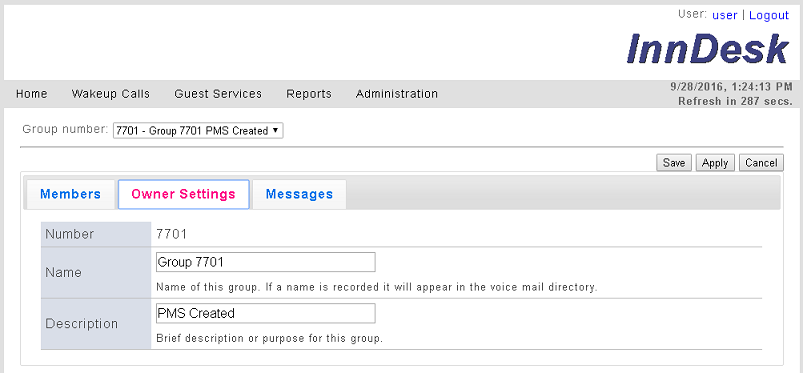This screenshot has height=373, width=803.
Task: Click the InnDesk logo
Action: coord(707,49)
